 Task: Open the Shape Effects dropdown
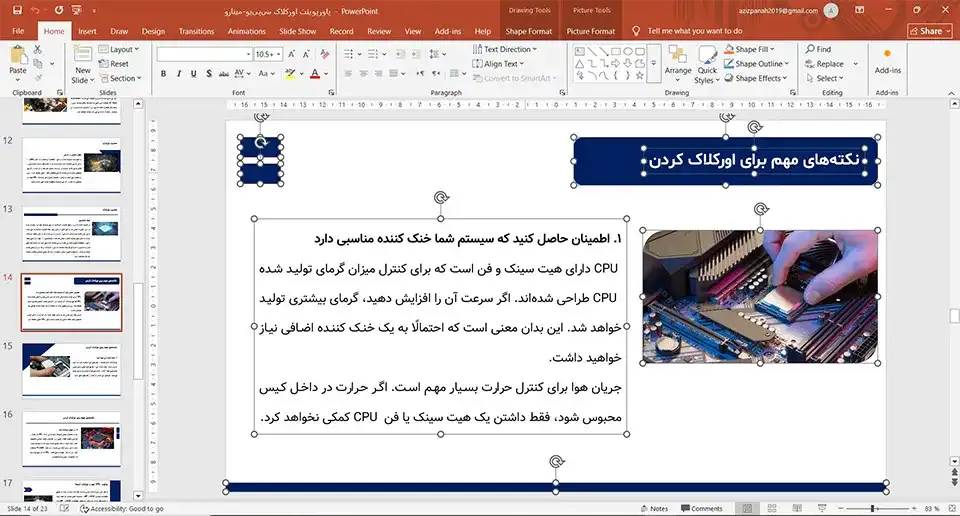click(756, 78)
